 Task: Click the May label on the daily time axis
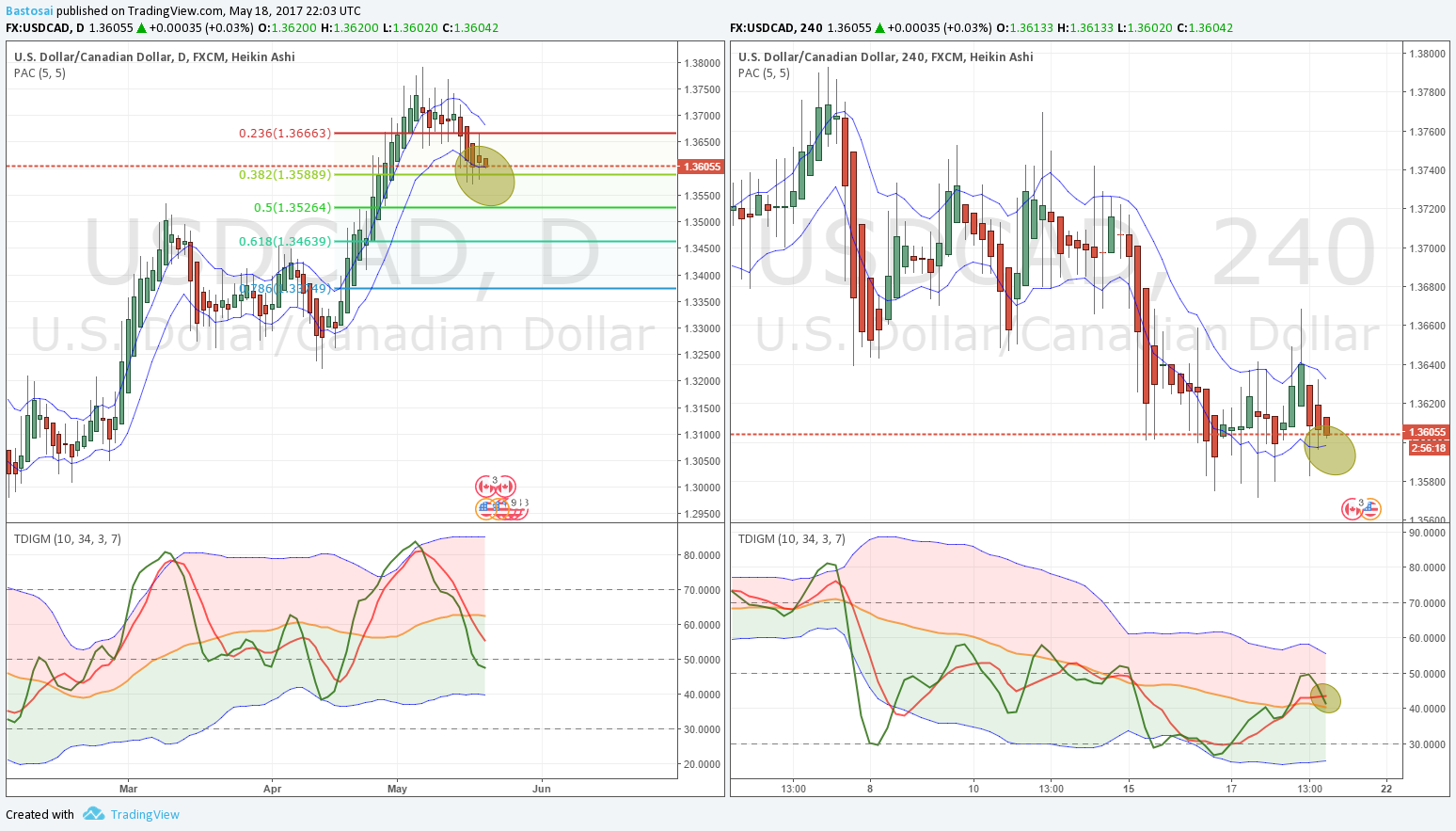397,789
